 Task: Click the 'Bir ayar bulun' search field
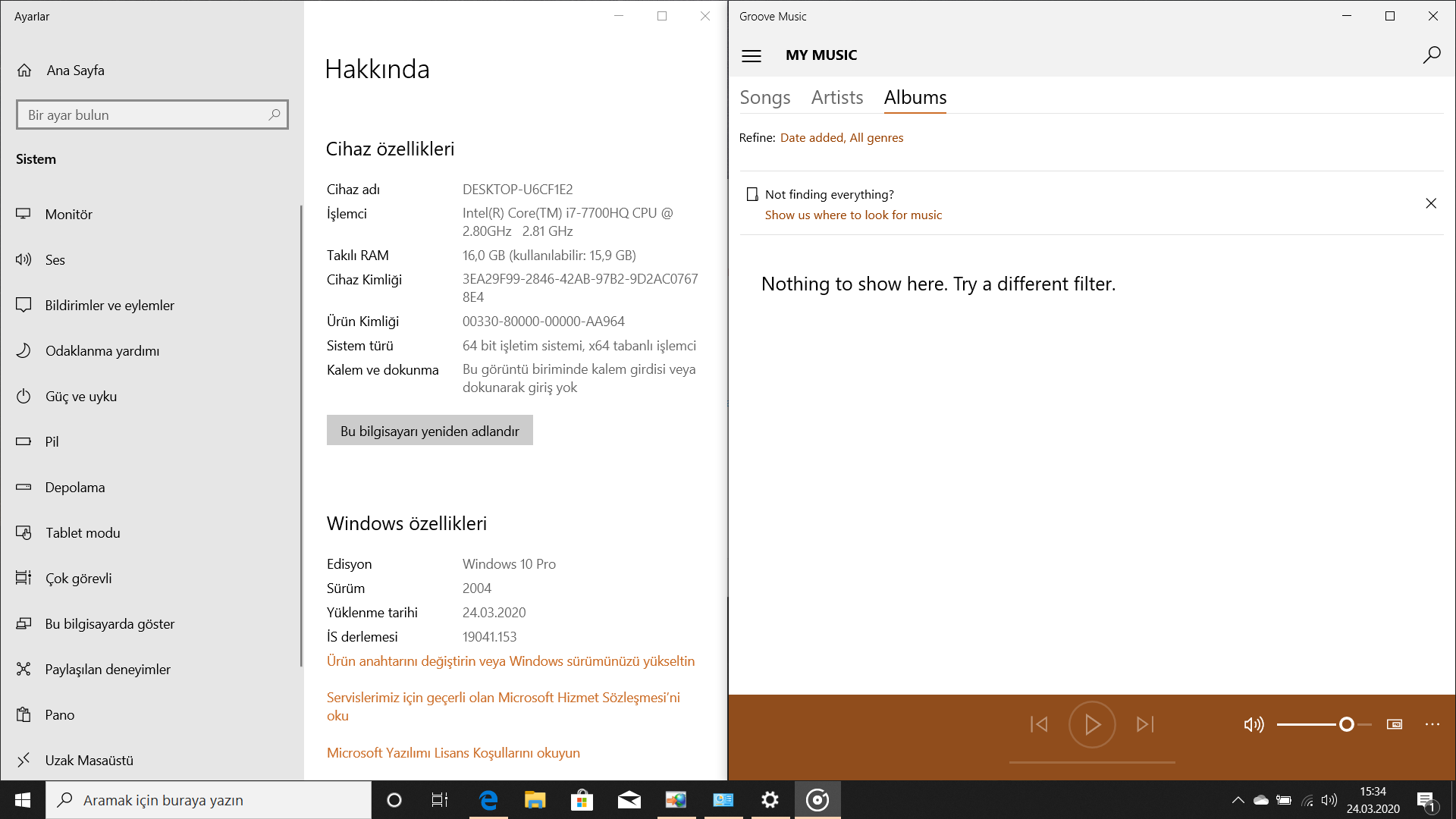tap(152, 115)
